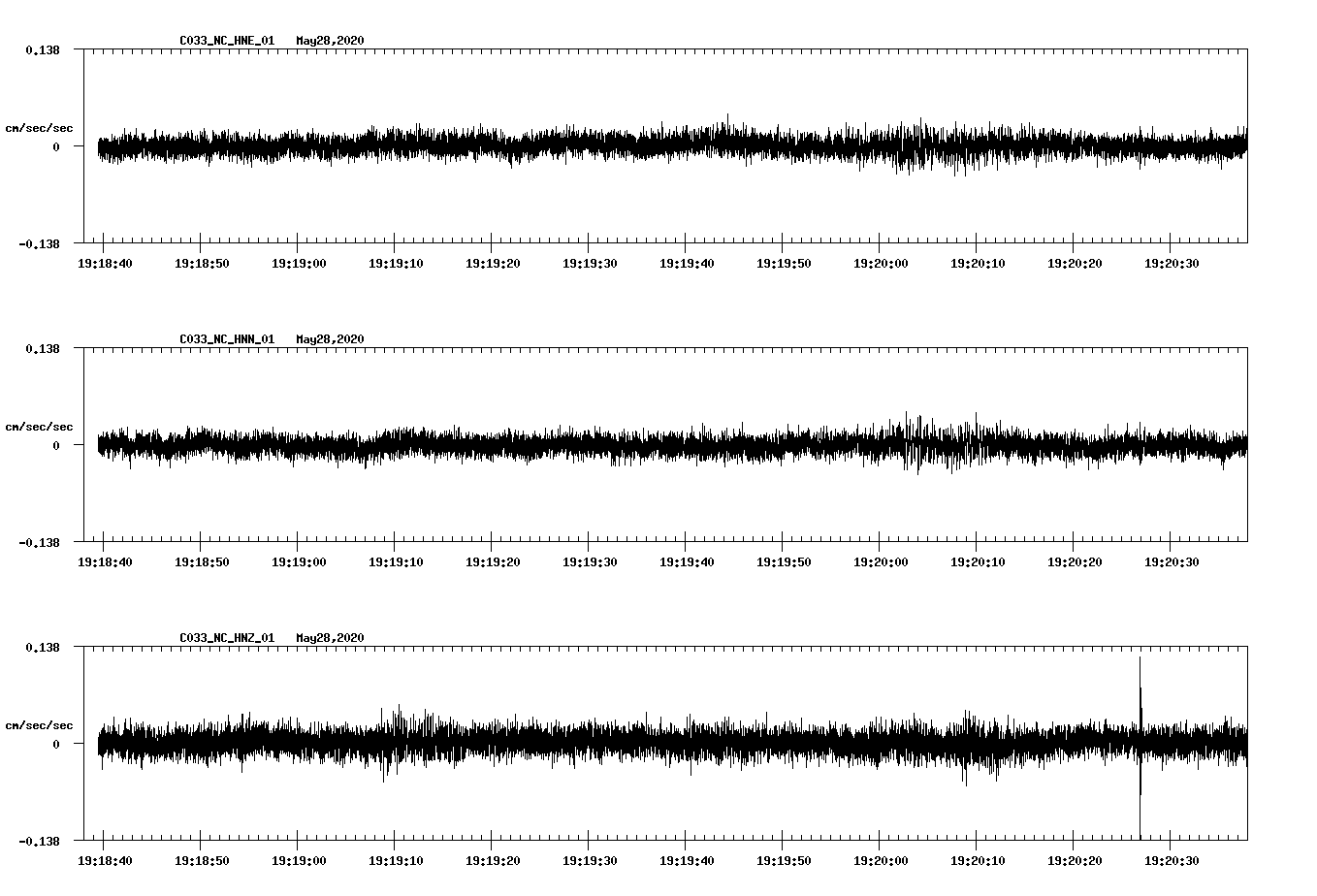Image resolution: width=1317 pixels, height=896 pixels.
Task: Click the 19:19:20 time label under the HNN plot
Action: tap(493, 561)
